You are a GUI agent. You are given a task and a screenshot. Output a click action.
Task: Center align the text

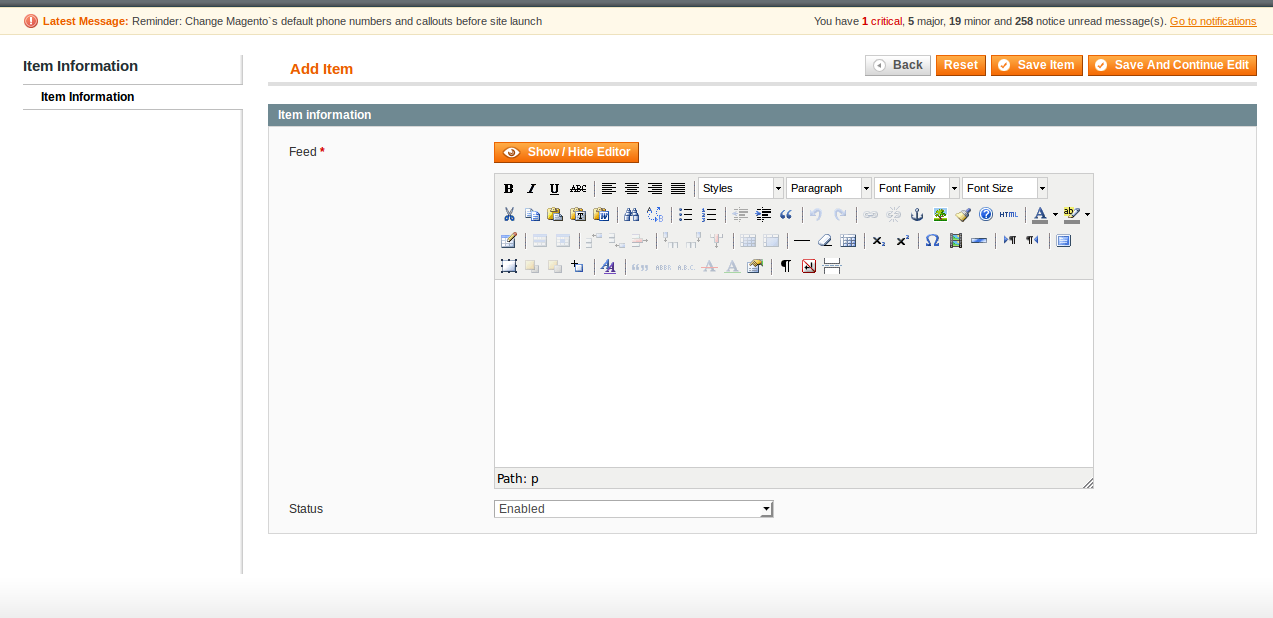[632, 188]
